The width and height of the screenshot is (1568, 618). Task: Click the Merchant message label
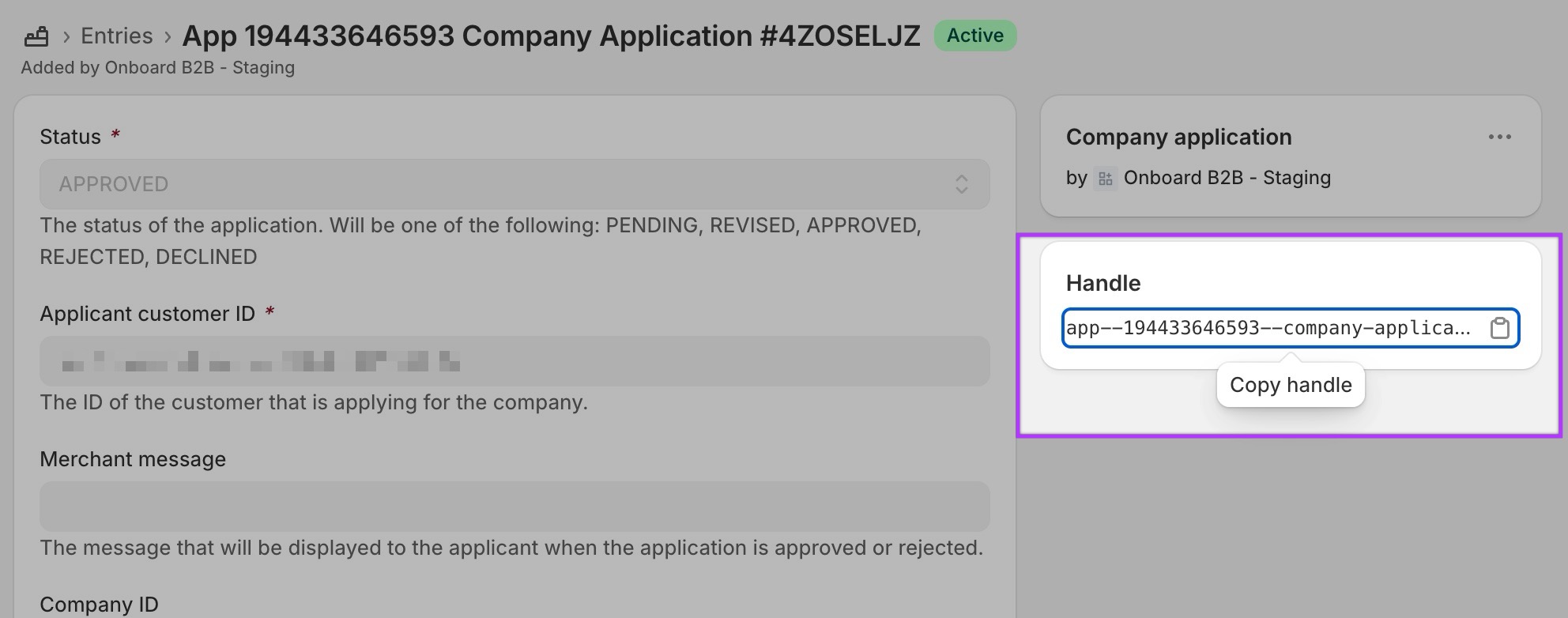click(x=133, y=459)
